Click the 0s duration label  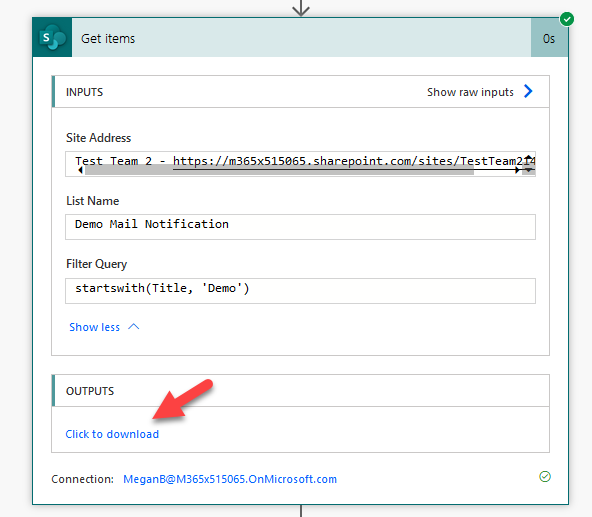pyautogui.click(x=549, y=39)
